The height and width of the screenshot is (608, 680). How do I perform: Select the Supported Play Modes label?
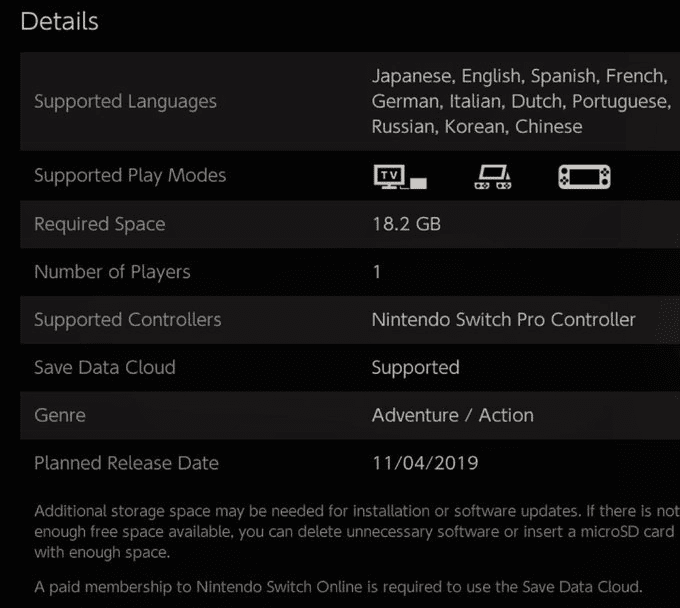pos(130,175)
